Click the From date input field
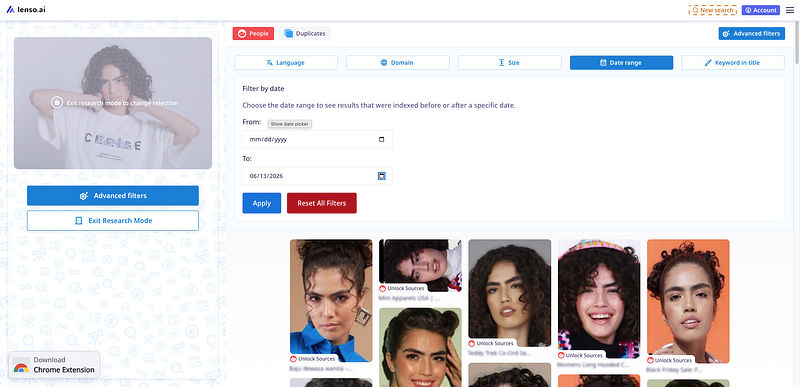Screen dimensions: 800x387 317,140
